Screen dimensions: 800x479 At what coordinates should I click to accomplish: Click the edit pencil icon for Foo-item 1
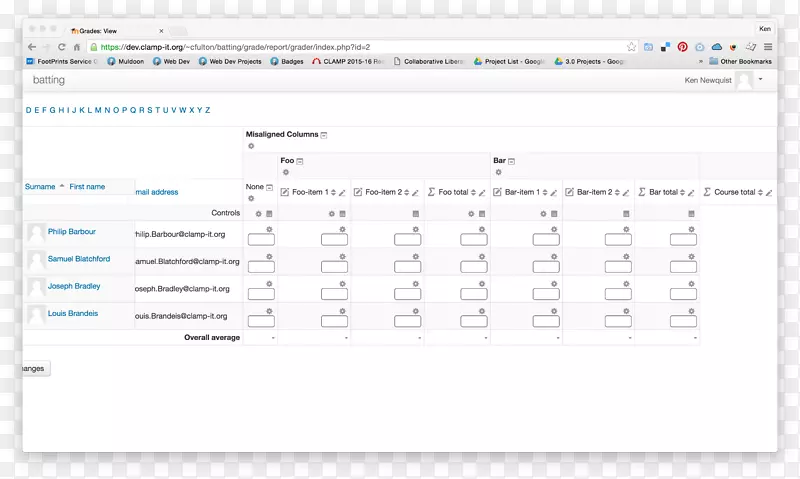point(343,192)
